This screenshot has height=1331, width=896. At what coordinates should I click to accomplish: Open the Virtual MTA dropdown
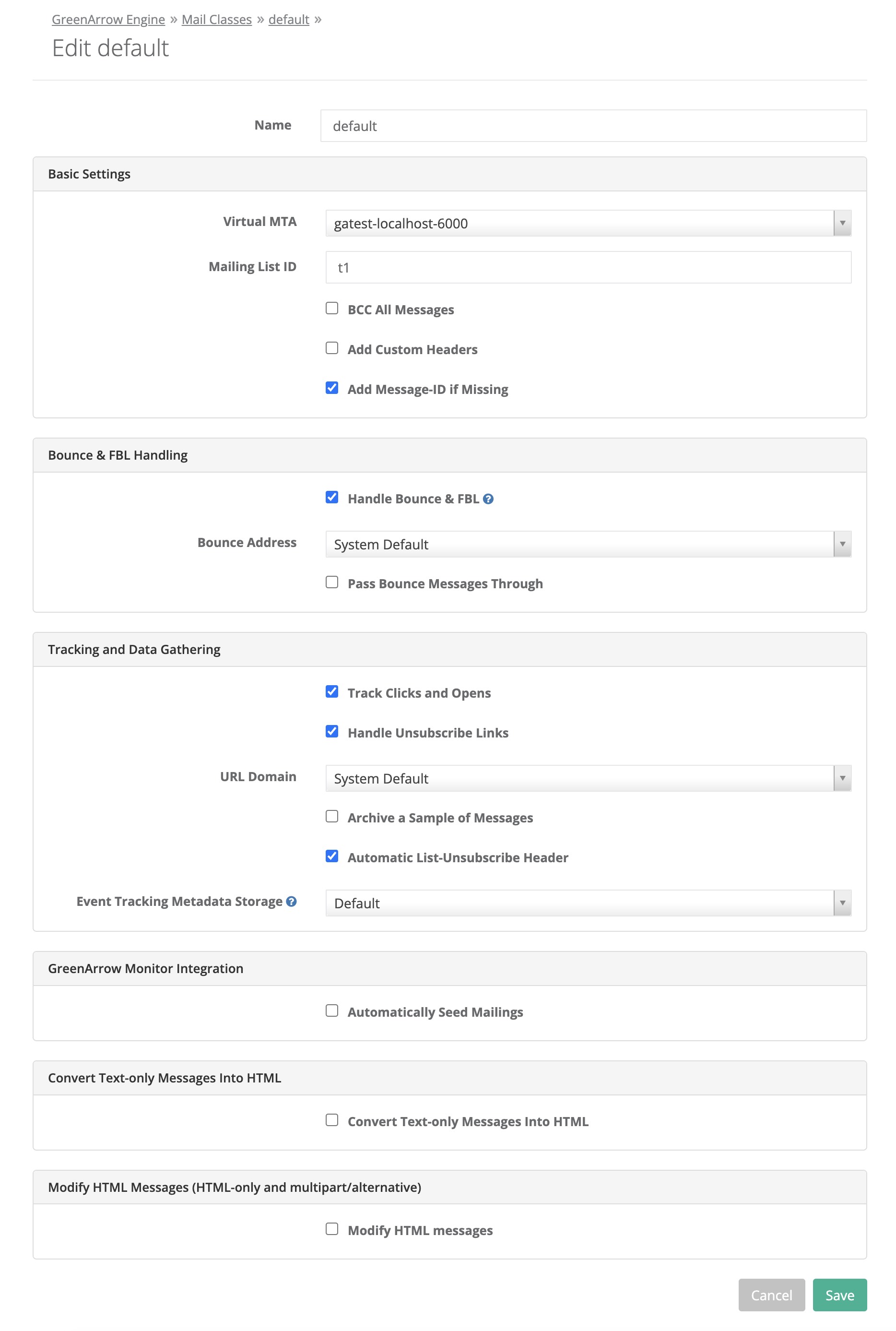(x=588, y=223)
